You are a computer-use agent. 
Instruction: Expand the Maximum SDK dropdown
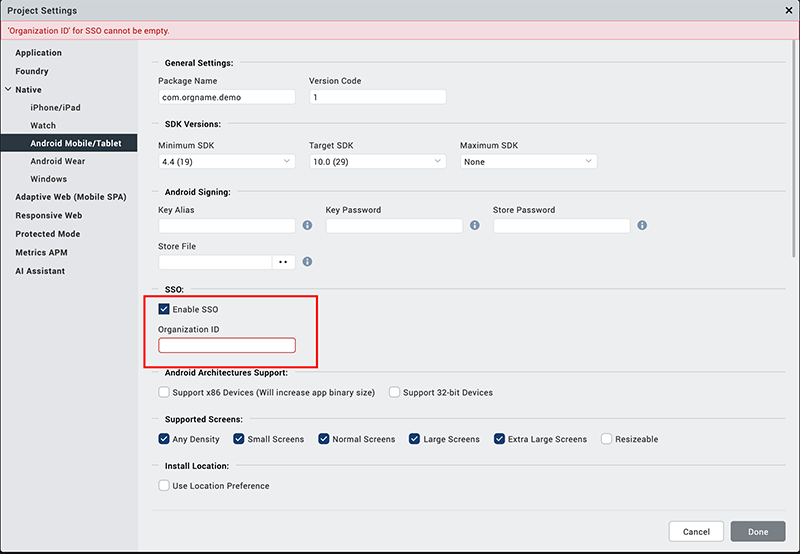528,161
